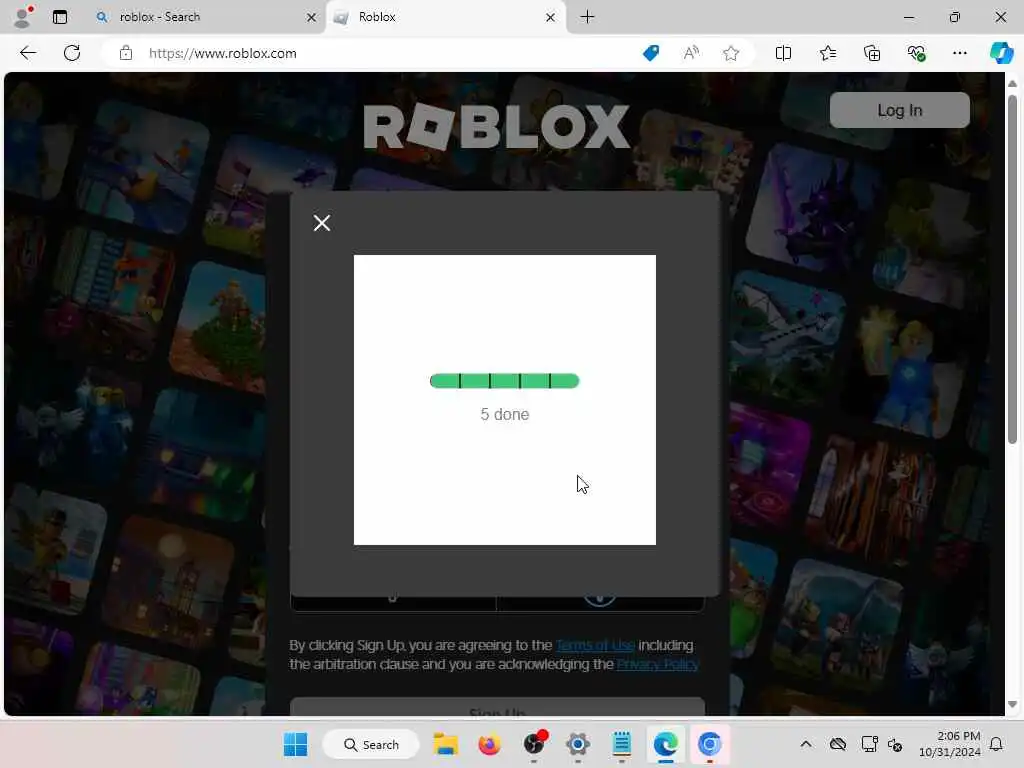Close the Roblox tab
Screen dimensions: 1024x768
point(550,18)
